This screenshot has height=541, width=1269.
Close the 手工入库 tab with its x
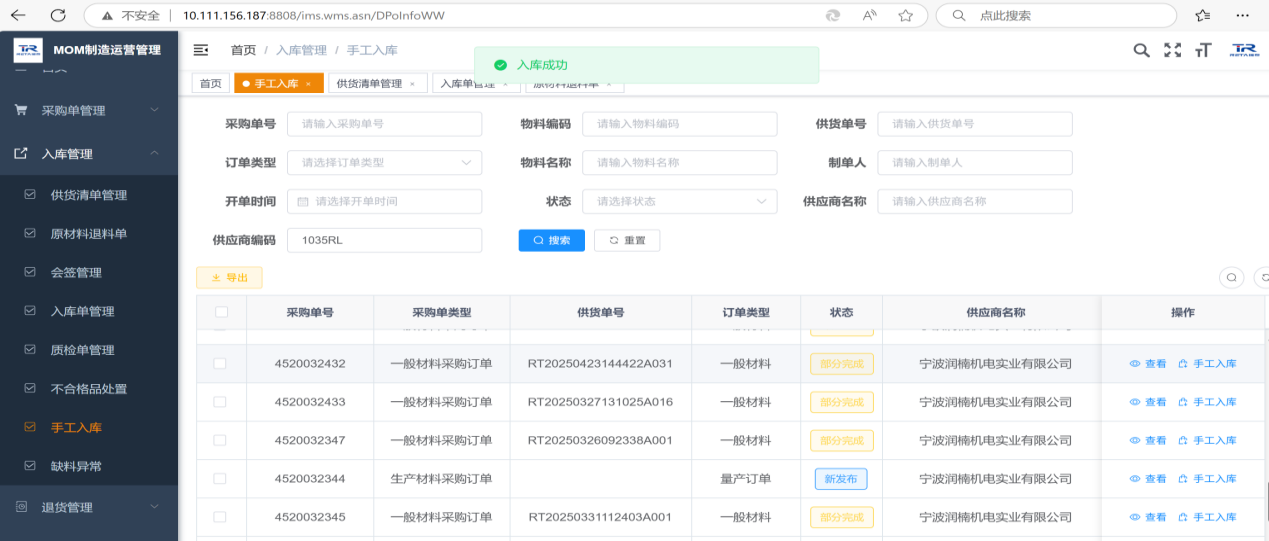coord(309,84)
